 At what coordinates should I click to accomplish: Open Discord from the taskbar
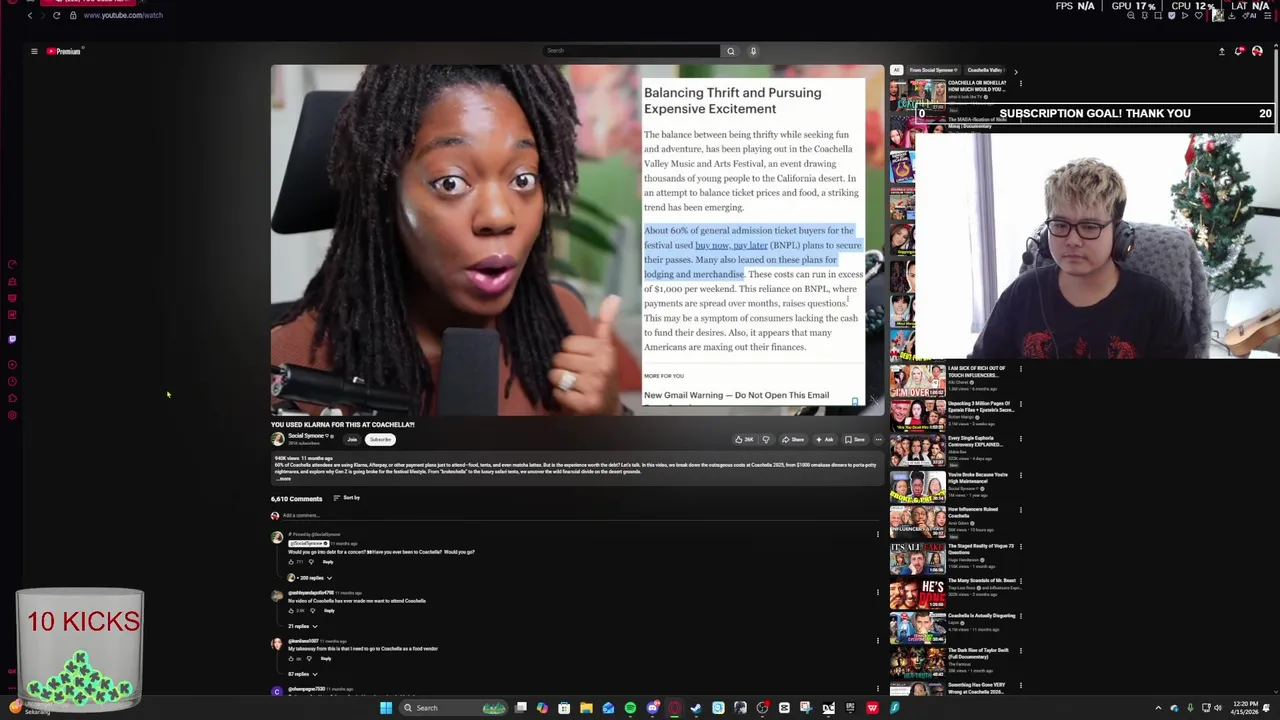pos(652,708)
